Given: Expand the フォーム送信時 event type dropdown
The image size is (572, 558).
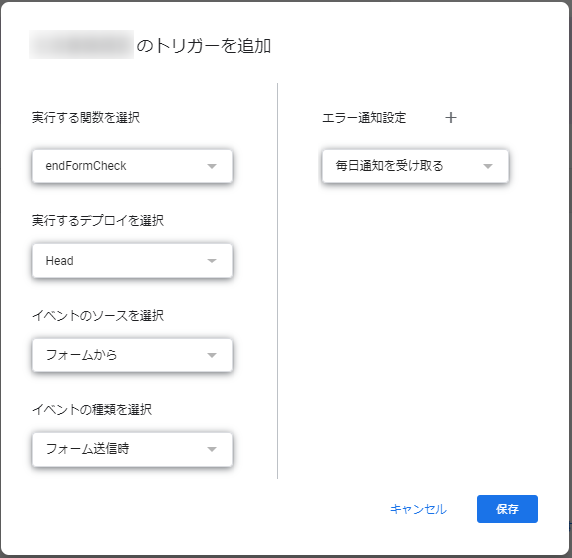Looking at the screenshot, I should coord(132,449).
